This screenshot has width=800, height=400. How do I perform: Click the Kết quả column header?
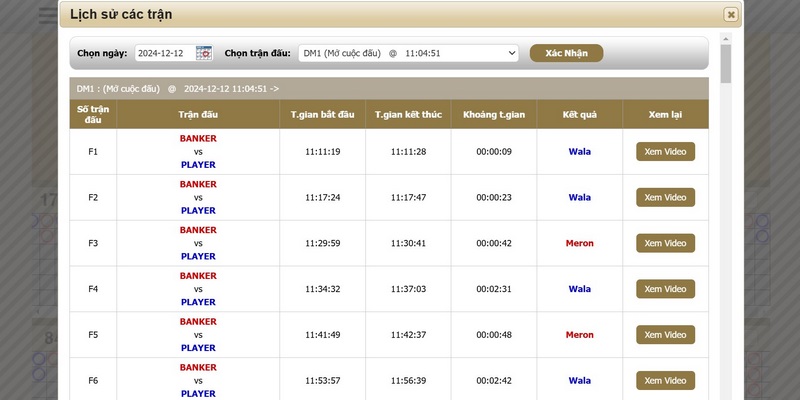coord(580,115)
